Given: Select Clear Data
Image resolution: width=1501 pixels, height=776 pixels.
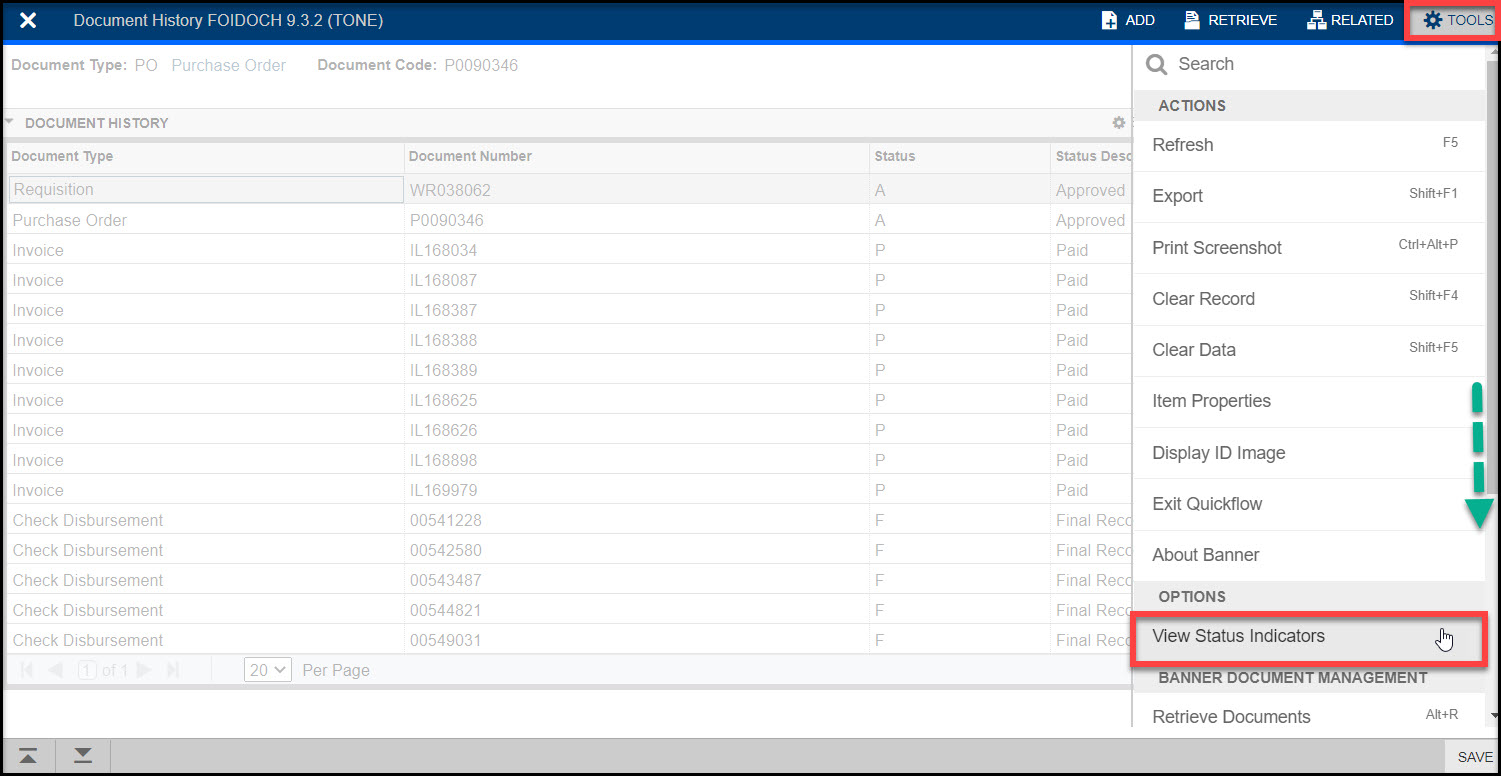Looking at the screenshot, I should 1308,350.
